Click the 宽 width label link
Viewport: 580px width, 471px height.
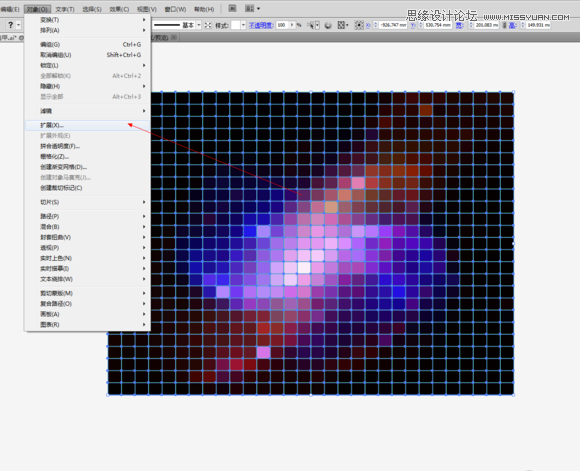tap(459, 25)
